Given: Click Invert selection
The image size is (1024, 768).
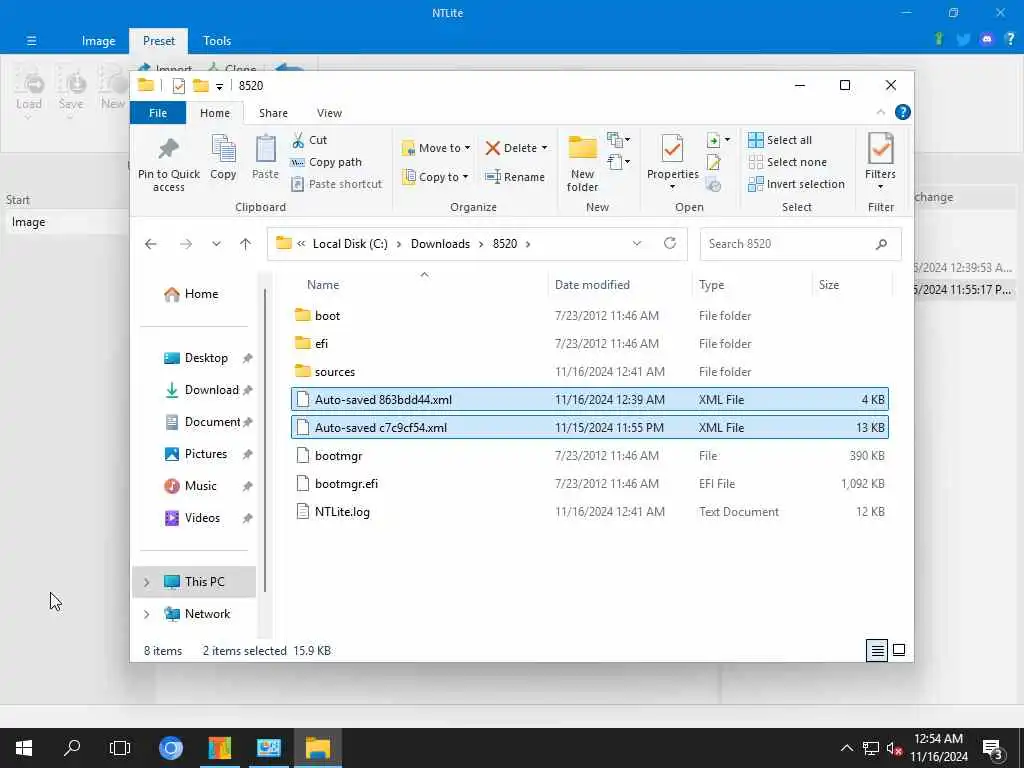Looking at the screenshot, I should [796, 184].
